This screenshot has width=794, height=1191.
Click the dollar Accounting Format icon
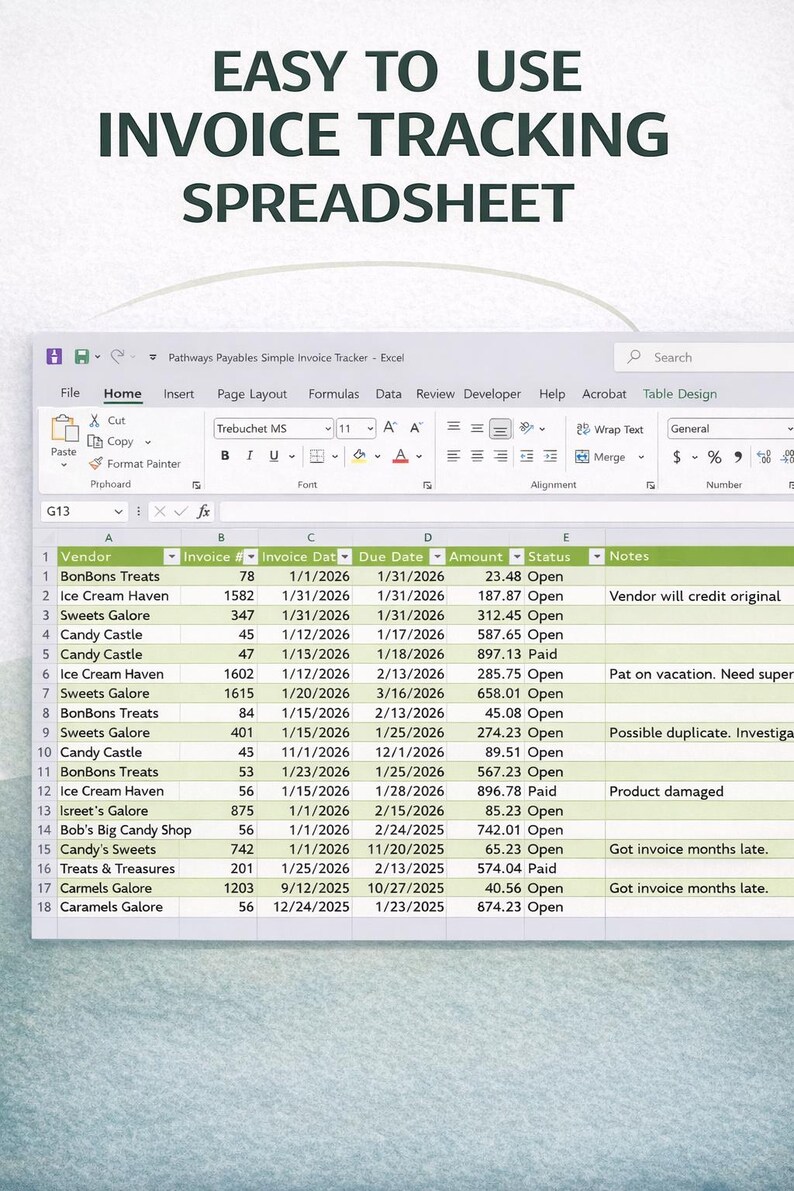[x=677, y=456]
